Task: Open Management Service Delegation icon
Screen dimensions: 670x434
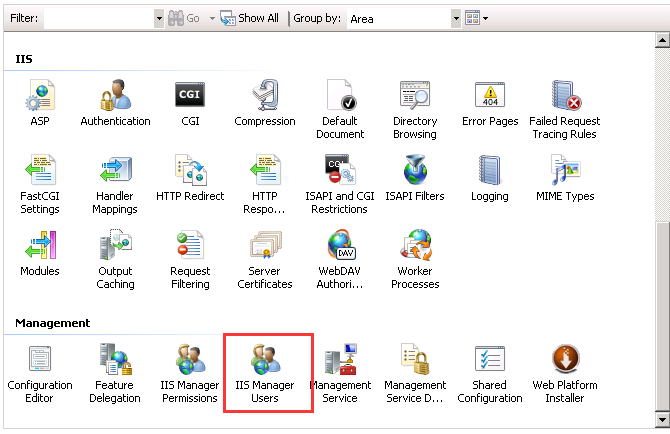Action: point(415,359)
